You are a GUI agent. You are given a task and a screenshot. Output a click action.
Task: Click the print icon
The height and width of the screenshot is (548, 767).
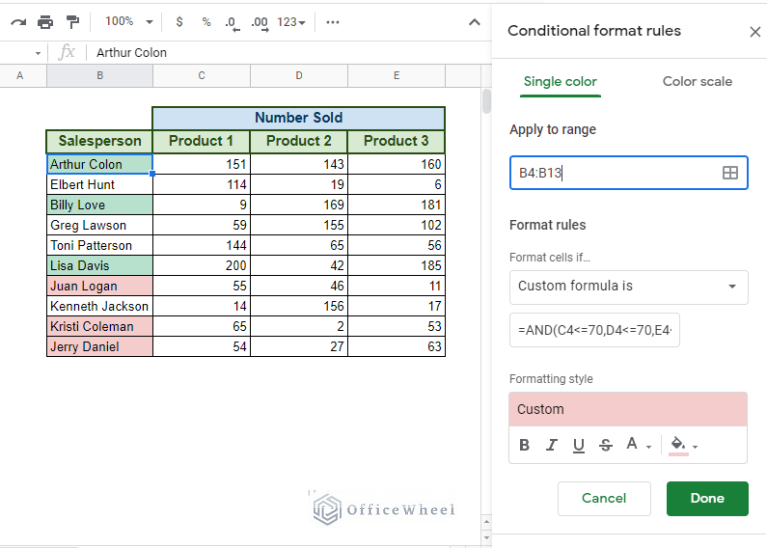click(45, 21)
